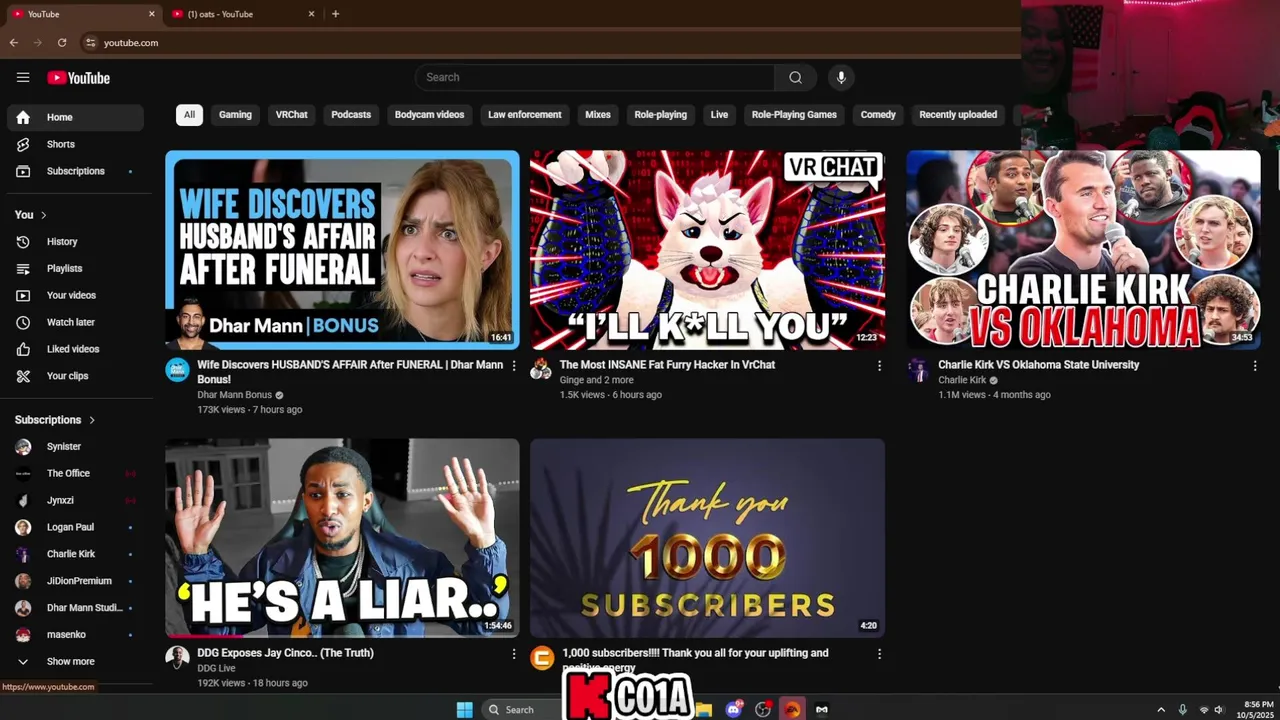Image resolution: width=1280 pixels, height=720 pixels.
Task: Open more options for DDG Exposes video
Action: click(x=514, y=654)
